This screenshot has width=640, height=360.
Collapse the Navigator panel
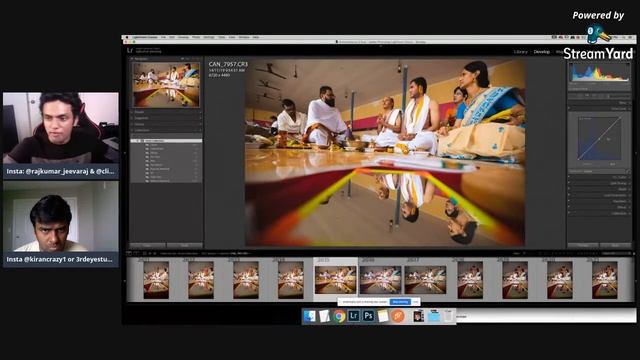coord(132,59)
